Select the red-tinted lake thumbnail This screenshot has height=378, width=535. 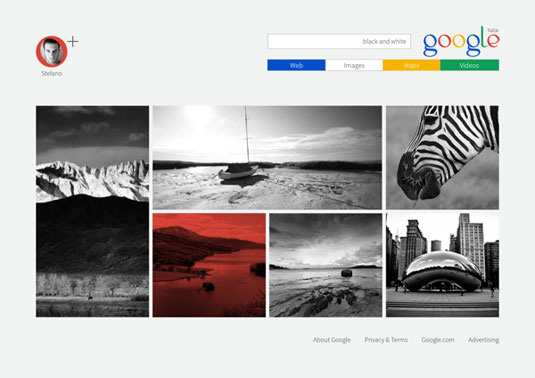tap(209, 265)
